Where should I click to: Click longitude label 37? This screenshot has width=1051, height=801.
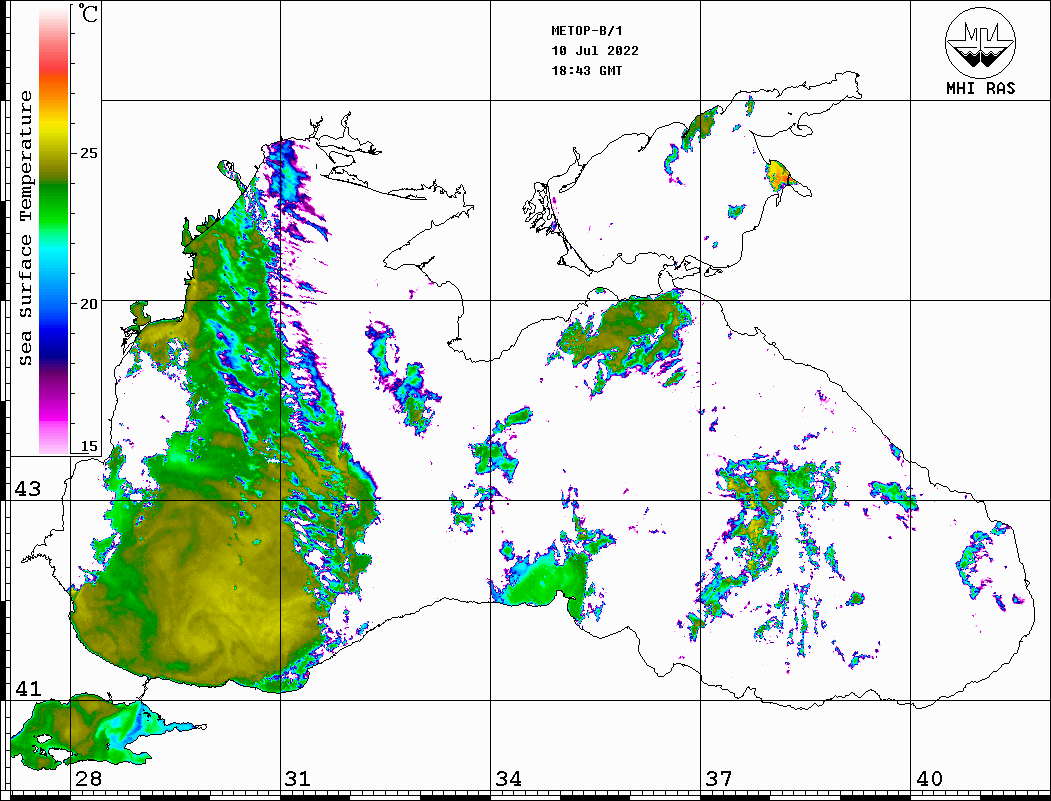[x=719, y=779]
